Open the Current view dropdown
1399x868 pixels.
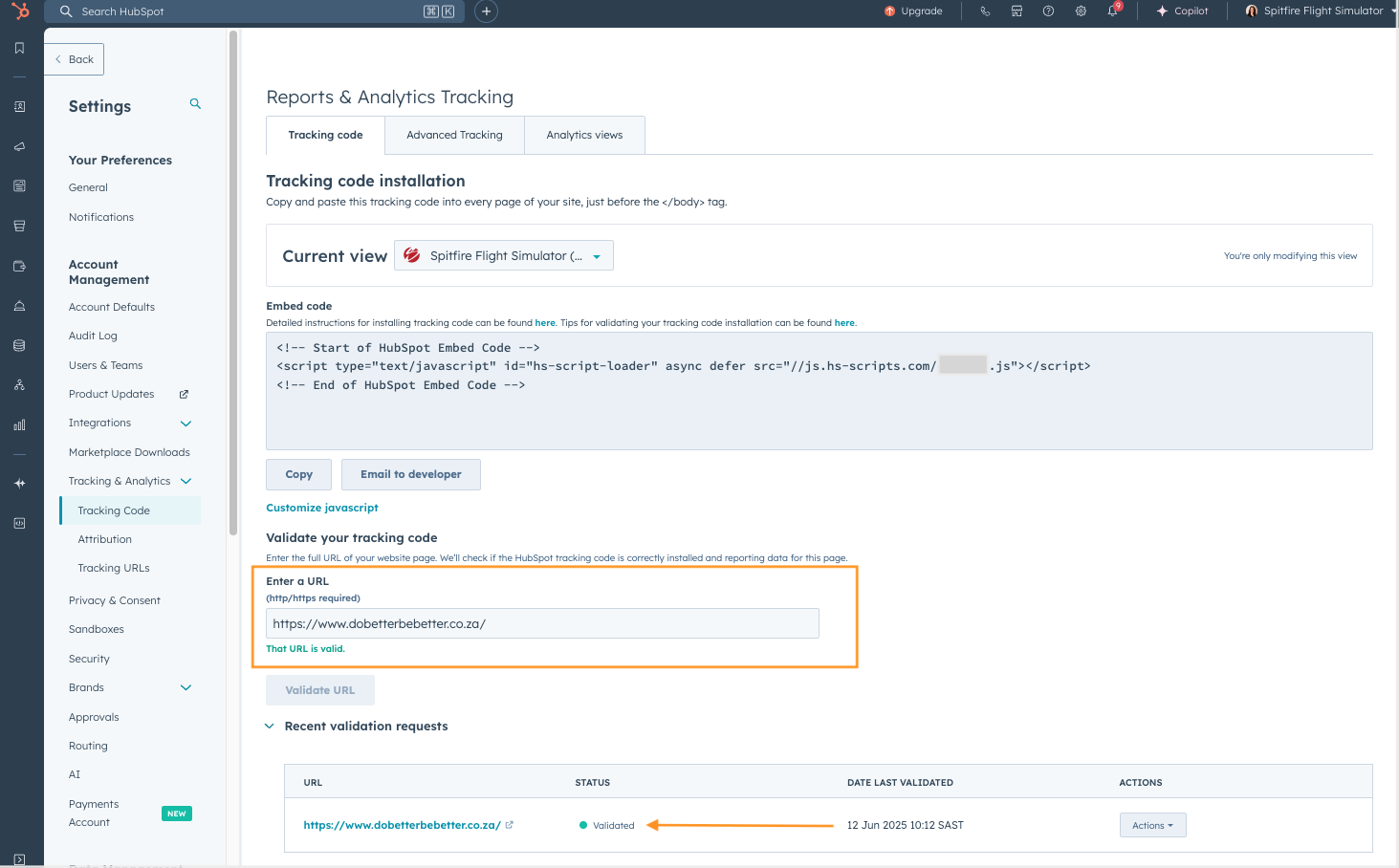click(x=504, y=255)
